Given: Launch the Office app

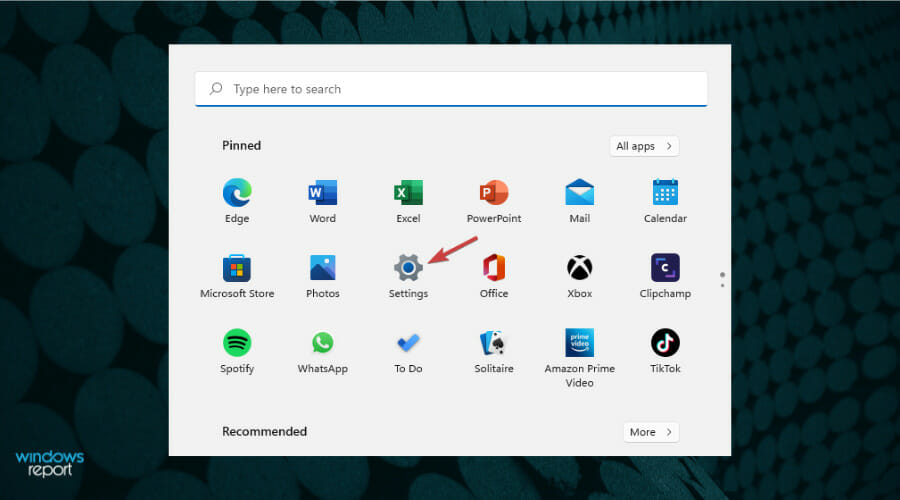Looking at the screenshot, I should 494,268.
